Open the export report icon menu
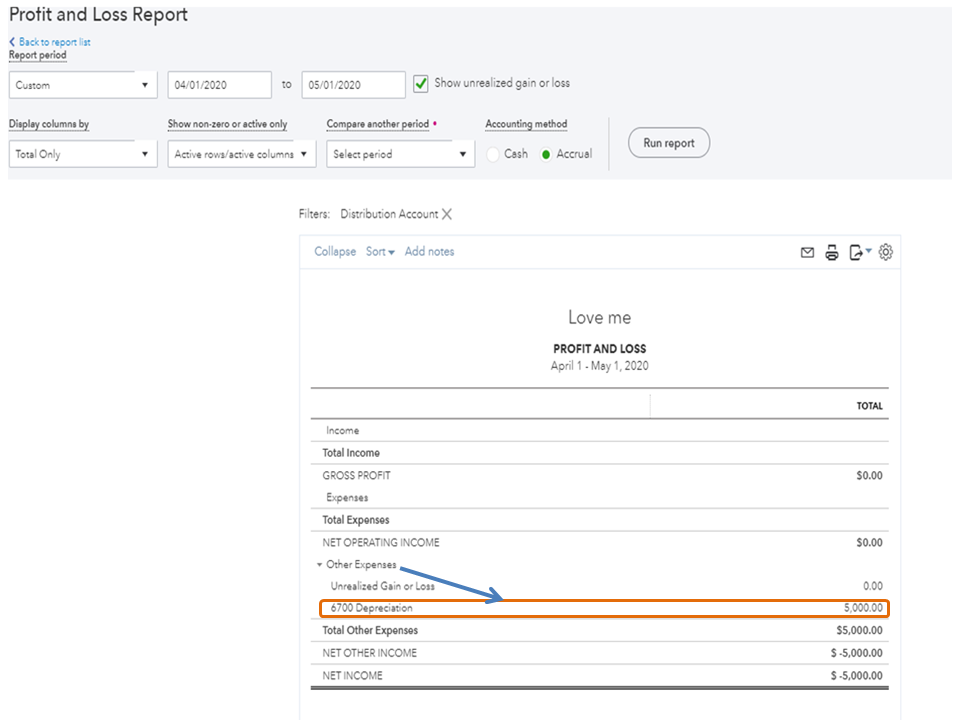This screenshot has width=960, height=720. coord(859,253)
